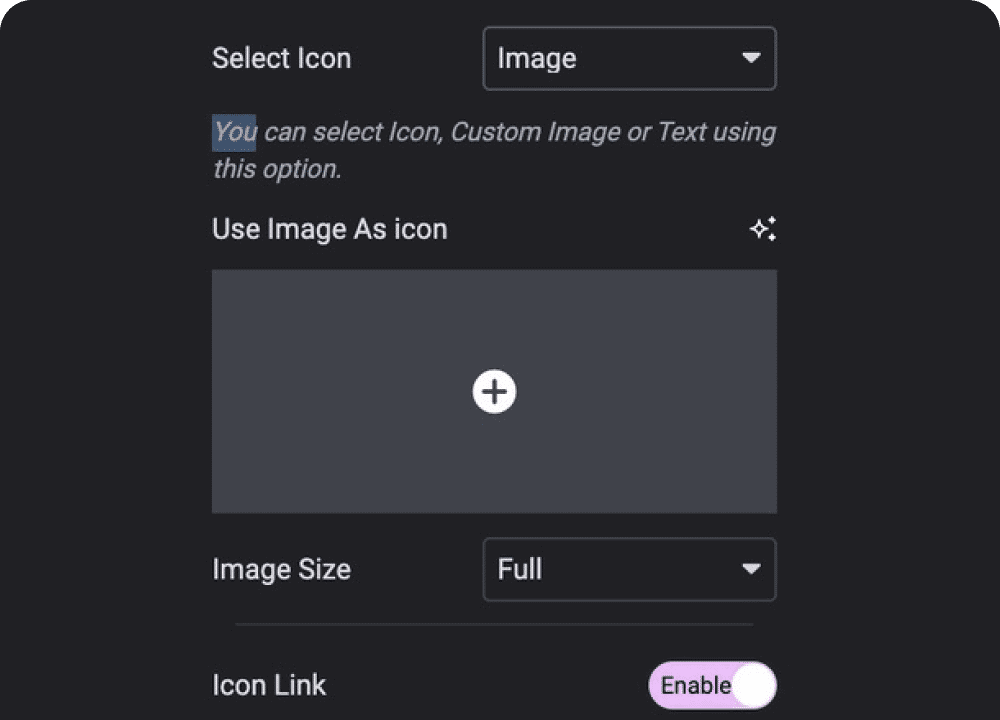Toggle the Icon Link switch

pyautogui.click(x=712, y=686)
